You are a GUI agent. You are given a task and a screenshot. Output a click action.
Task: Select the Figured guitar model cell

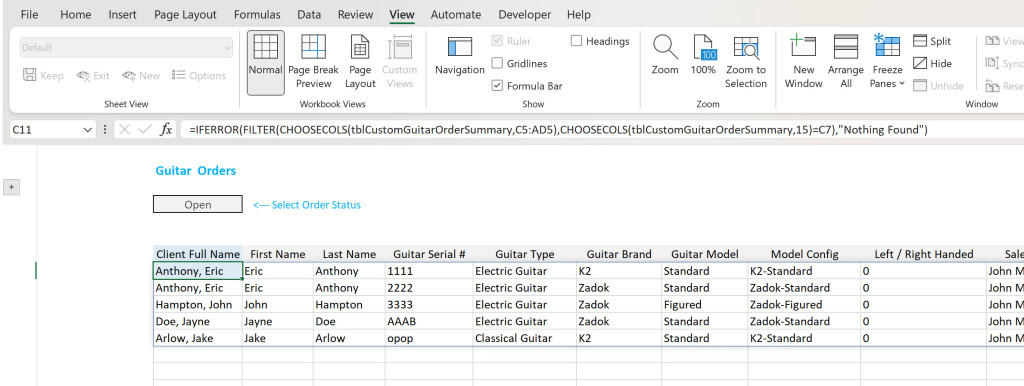point(704,305)
